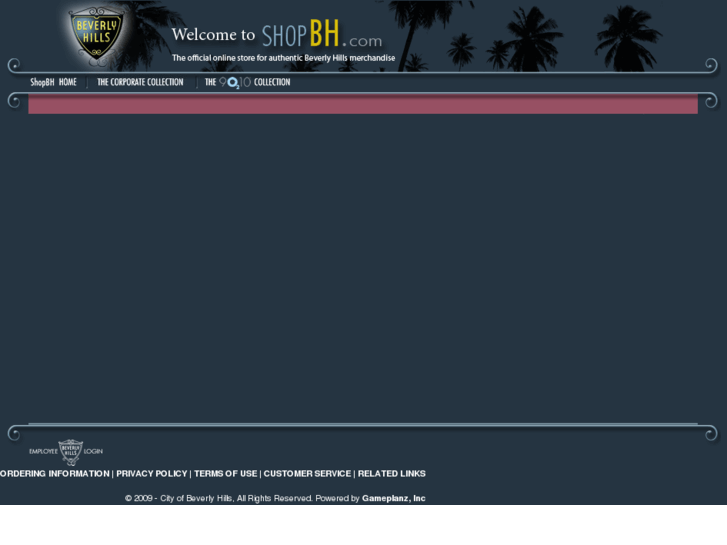Open the Customer Service link
The height and width of the screenshot is (545, 727).
tap(307, 474)
